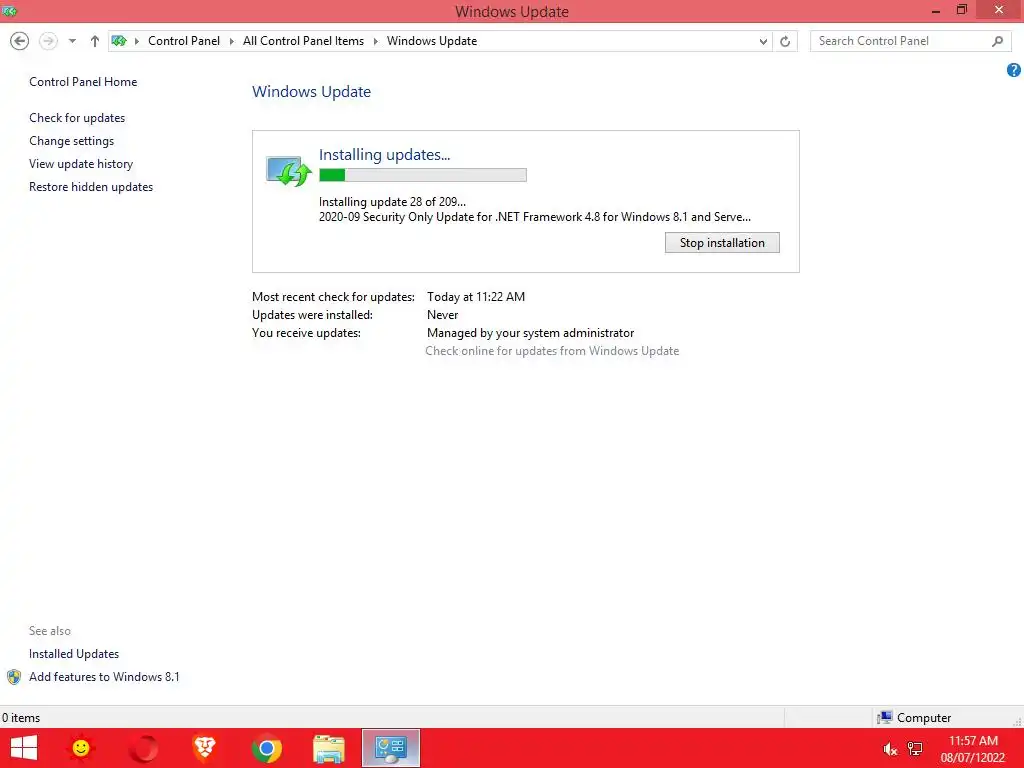Click the Stop installation button
The image size is (1024, 768).
(722, 243)
